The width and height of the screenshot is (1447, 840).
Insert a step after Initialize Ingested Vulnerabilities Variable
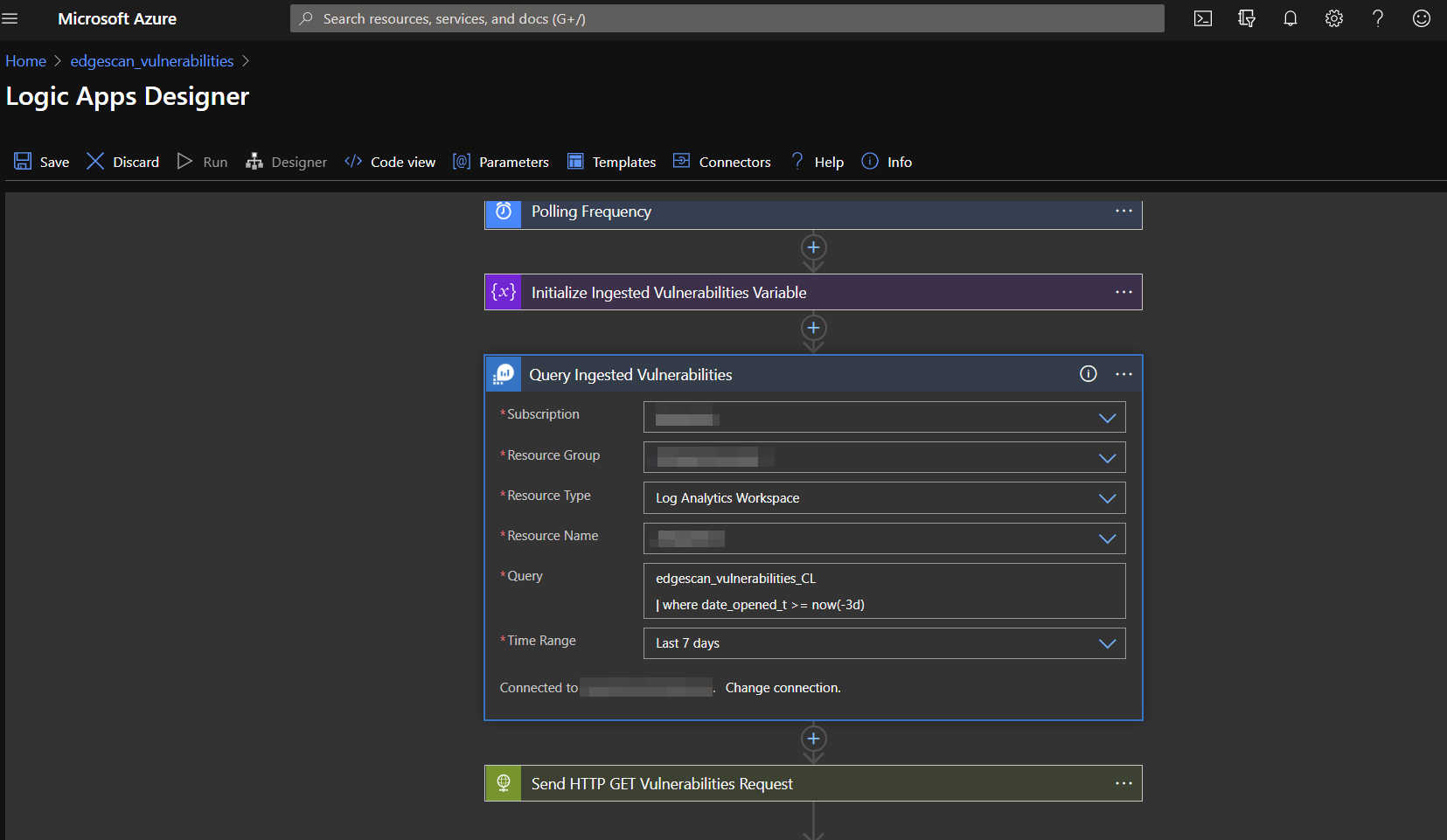813,328
